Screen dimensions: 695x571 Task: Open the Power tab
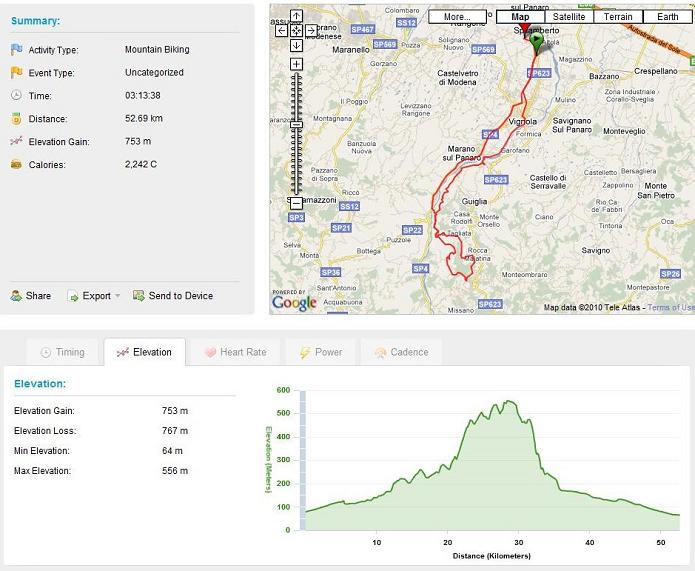pos(320,352)
